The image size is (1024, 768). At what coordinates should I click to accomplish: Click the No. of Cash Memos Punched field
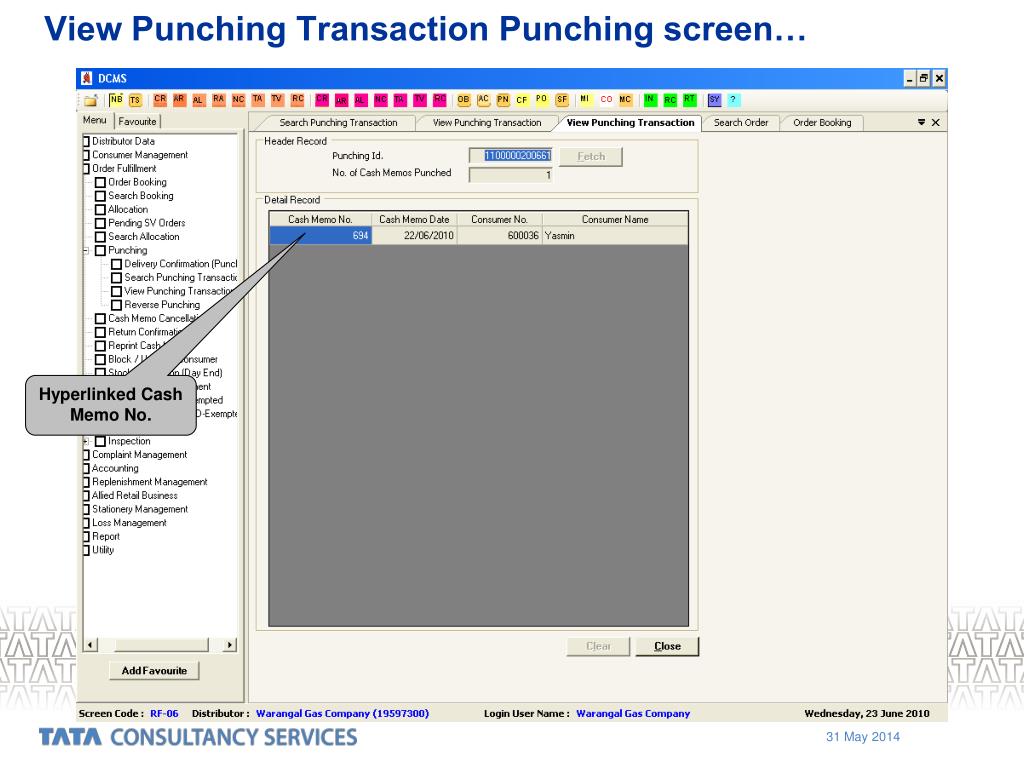pos(511,175)
